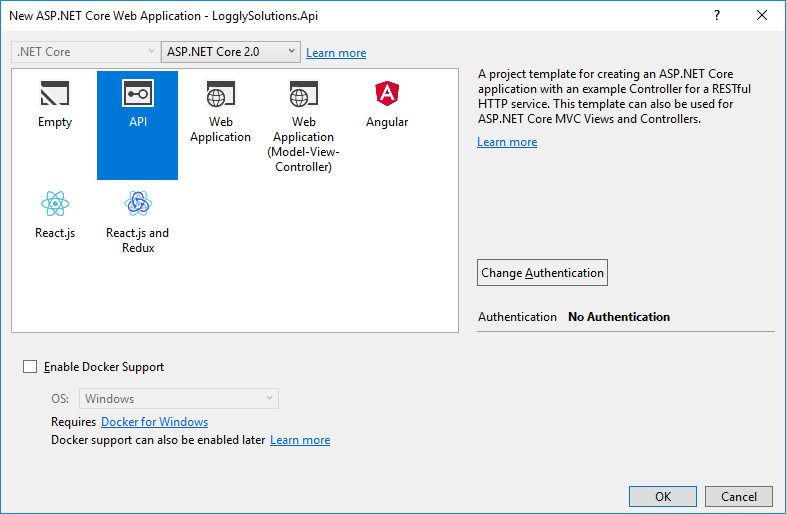The width and height of the screenshot is (786, 514).
Task: Open Learn more link about Docker support
Action: point(300,440)
